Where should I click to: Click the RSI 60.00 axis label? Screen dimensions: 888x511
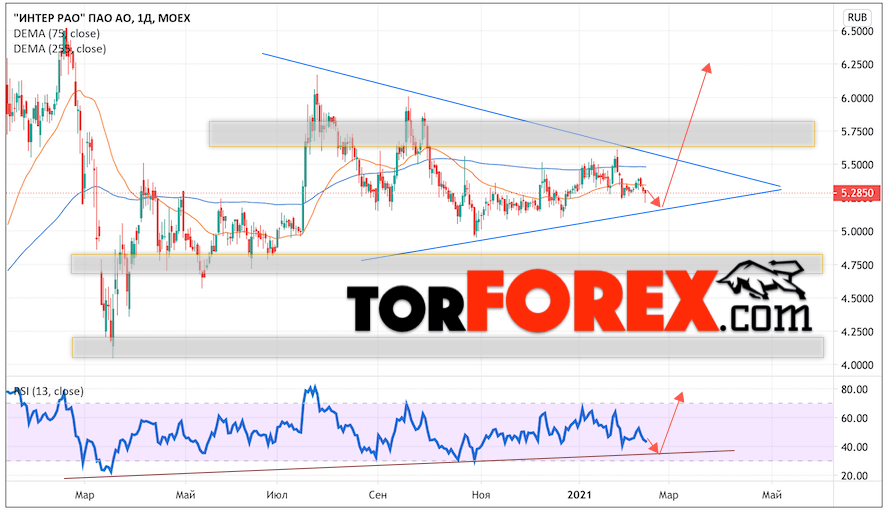tap(854, 419)
